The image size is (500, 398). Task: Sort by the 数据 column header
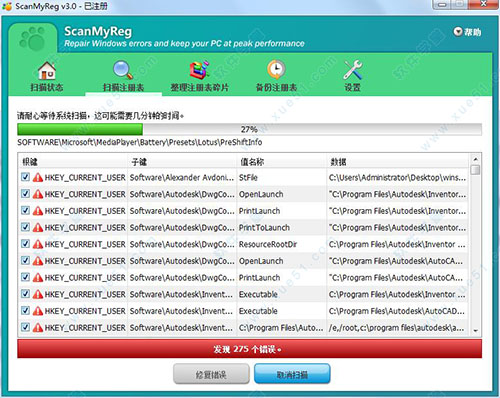[x=398, y=162]
